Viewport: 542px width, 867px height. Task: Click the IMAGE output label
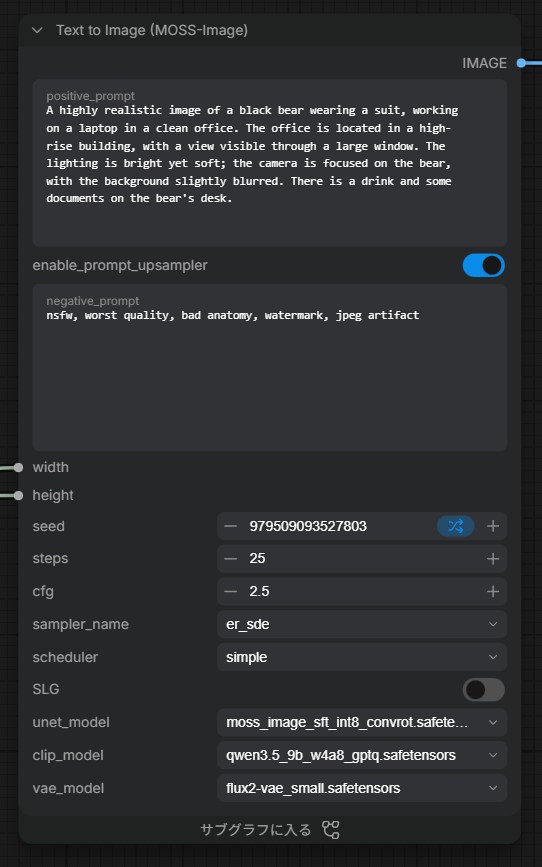(484, 63)
